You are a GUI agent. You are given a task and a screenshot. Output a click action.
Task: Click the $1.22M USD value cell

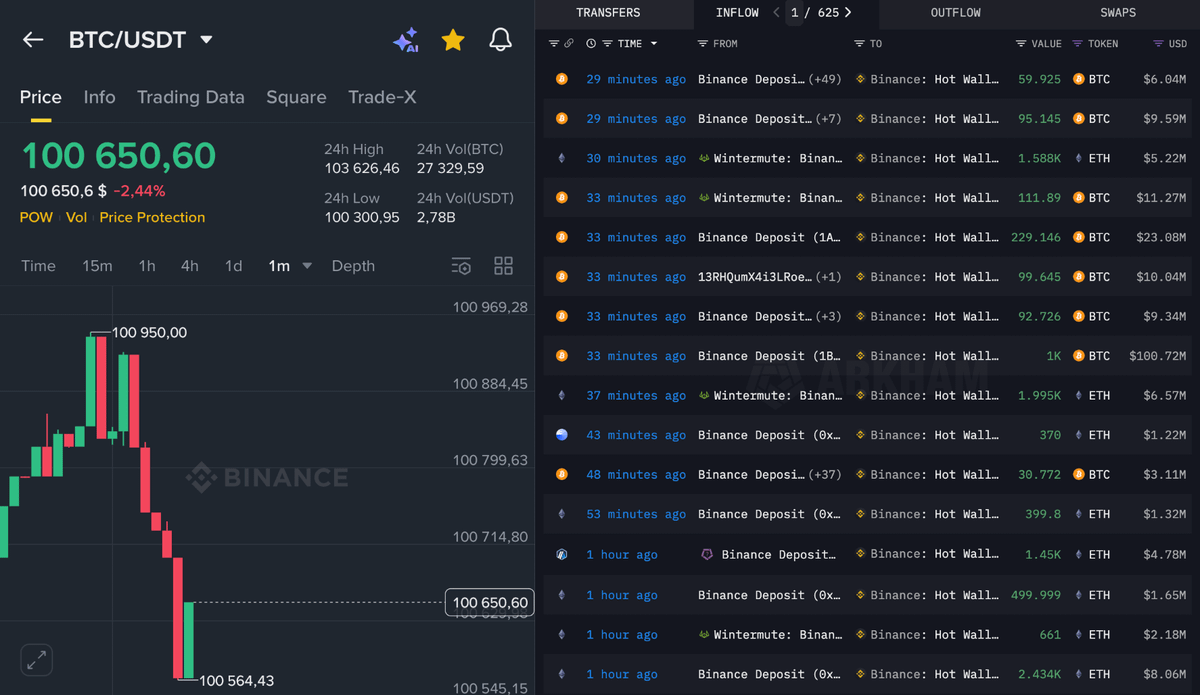(x=1163, y=435)
